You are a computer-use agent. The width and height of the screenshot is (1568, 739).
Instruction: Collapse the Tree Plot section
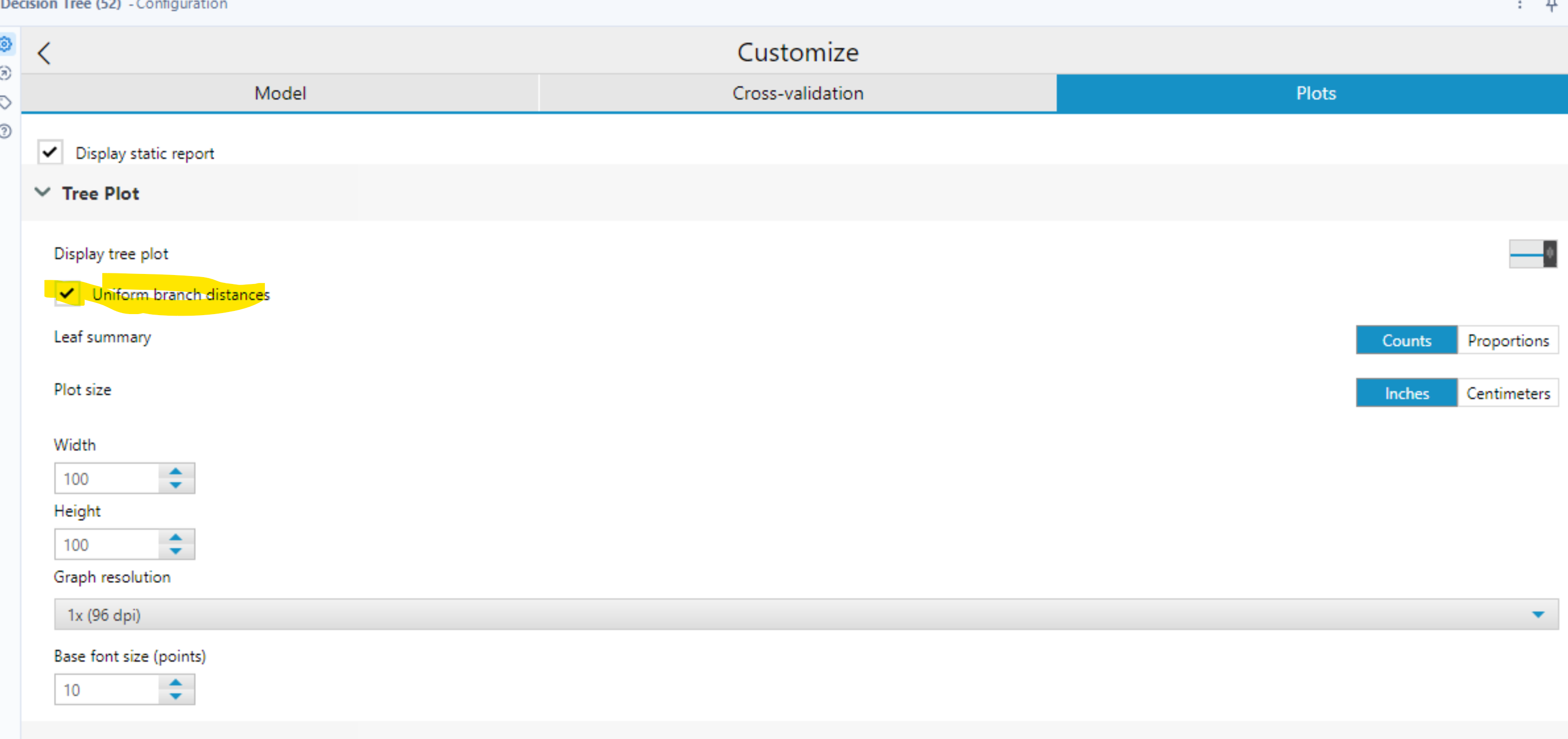click(x=41, y=192)
